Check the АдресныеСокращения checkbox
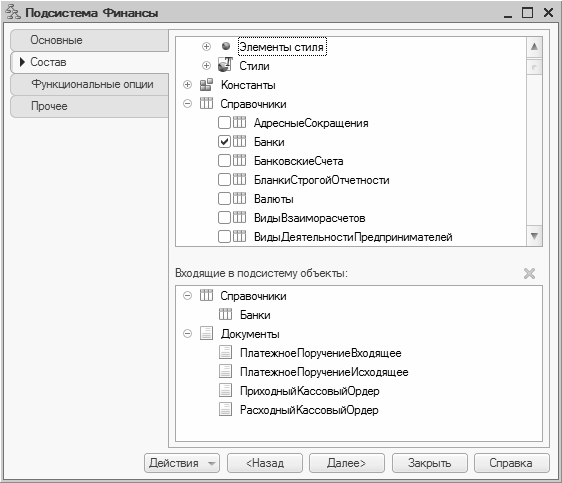 [x=224, y=123]
